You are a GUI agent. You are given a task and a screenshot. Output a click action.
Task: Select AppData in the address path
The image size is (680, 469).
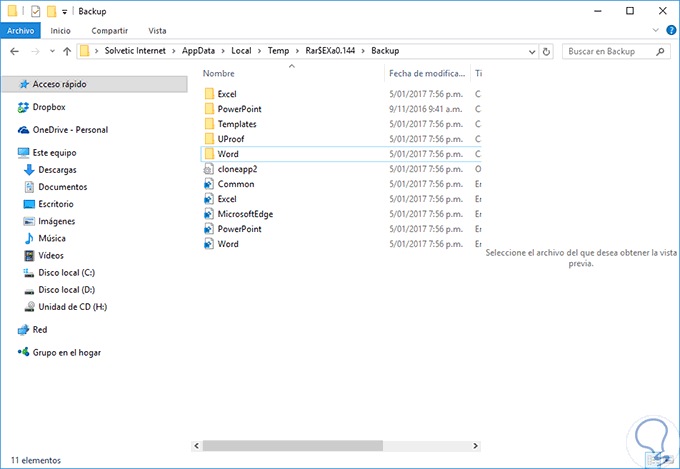(198, 51)
